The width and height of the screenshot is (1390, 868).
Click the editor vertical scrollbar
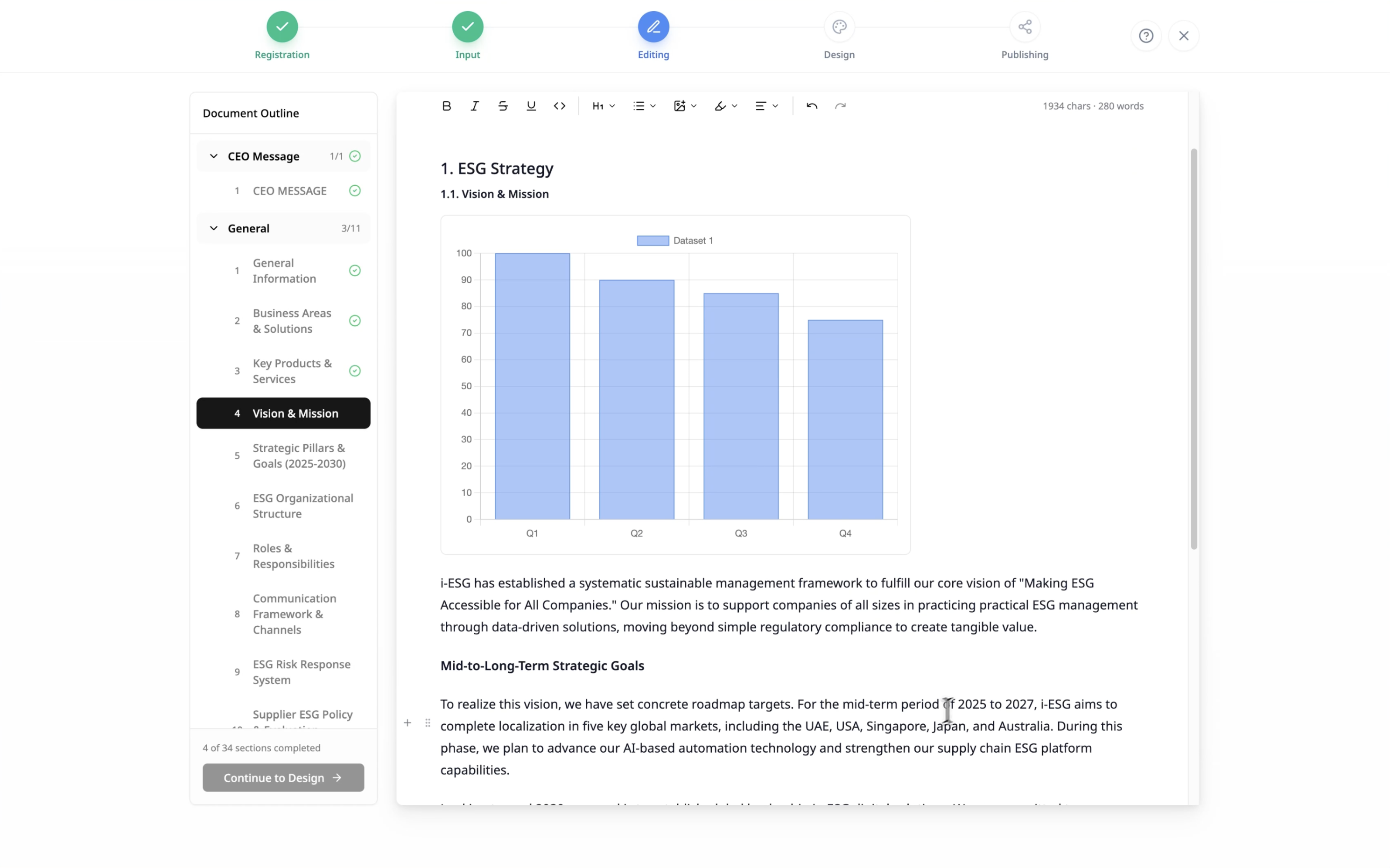coord(1193,349)
